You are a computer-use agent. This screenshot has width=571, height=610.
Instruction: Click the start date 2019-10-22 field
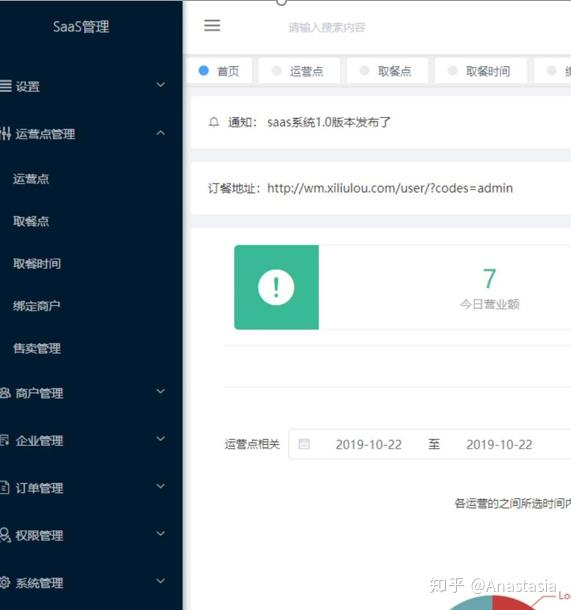point(368,444)
